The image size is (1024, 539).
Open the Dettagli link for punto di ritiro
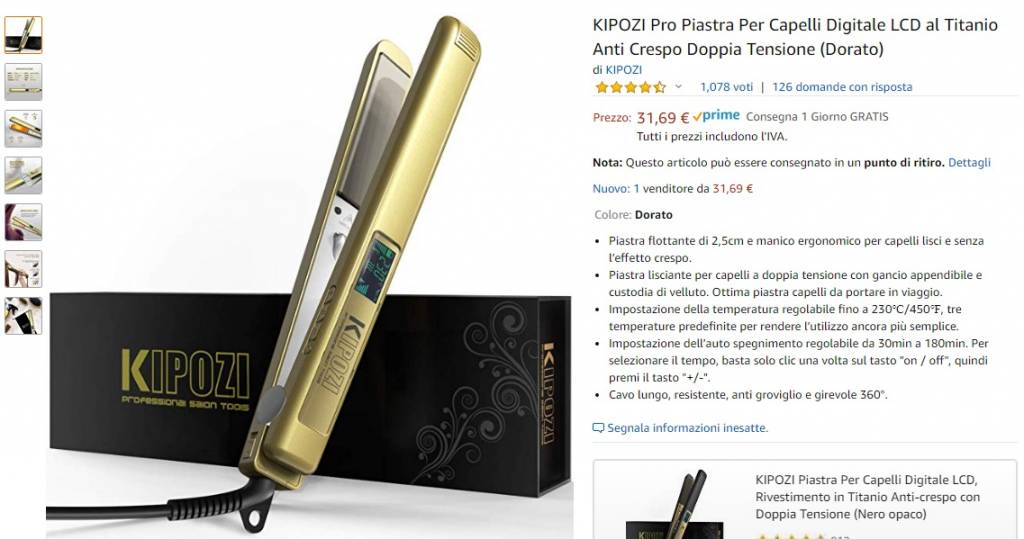tap(969, 163)
